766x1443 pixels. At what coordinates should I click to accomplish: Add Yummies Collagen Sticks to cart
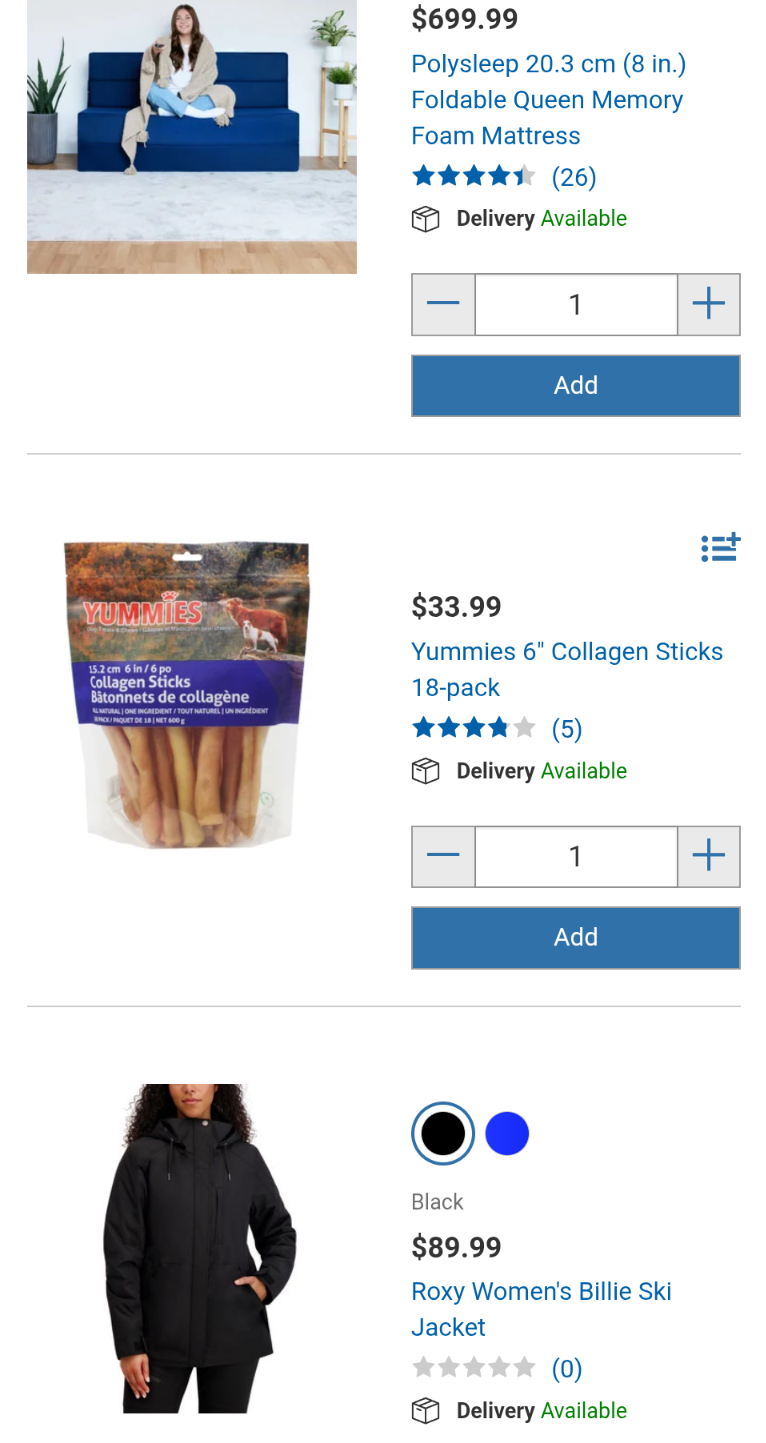pyautogui.click(x=575, y=937)
